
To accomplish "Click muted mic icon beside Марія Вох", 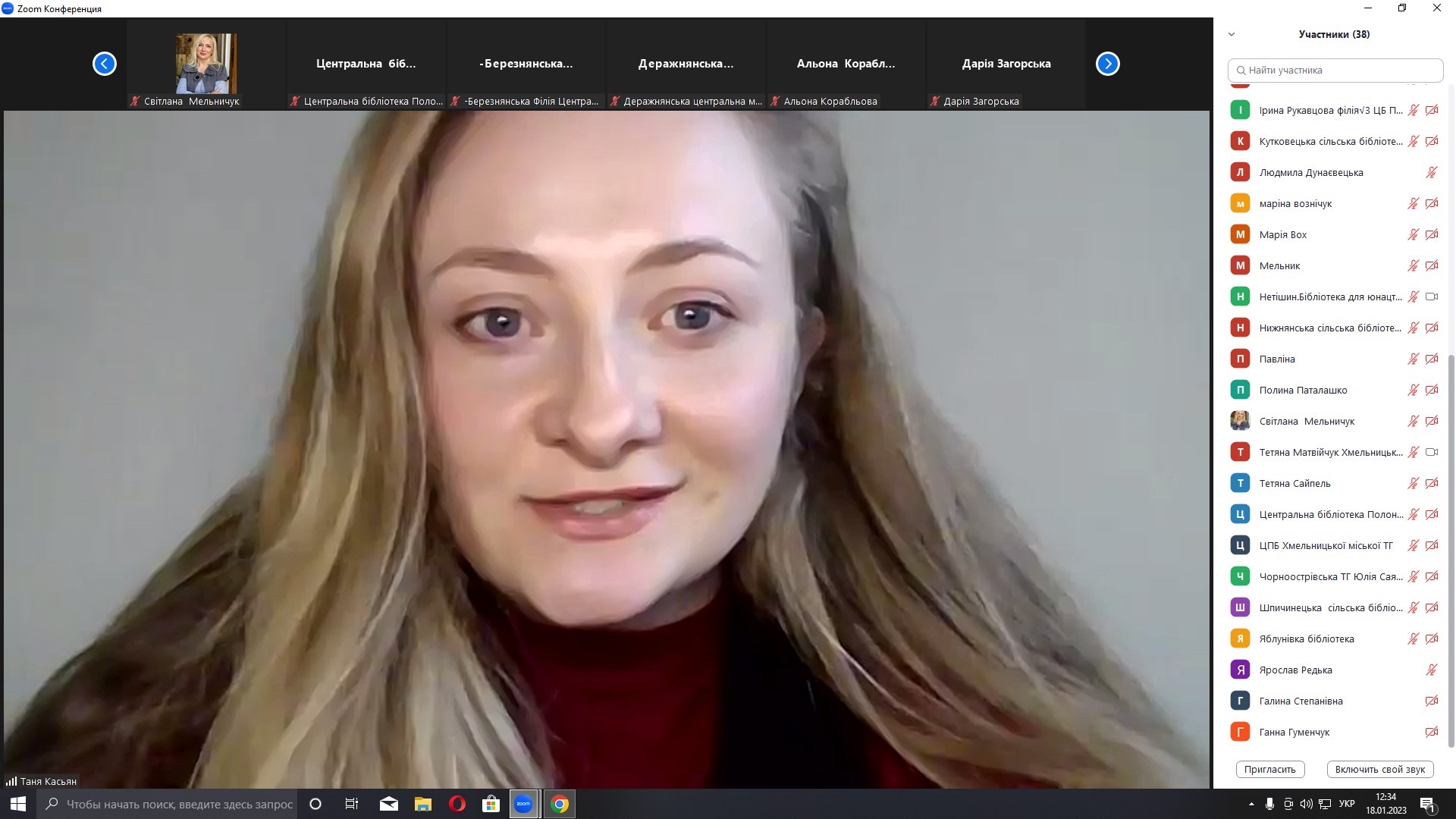I will 1413,235.
